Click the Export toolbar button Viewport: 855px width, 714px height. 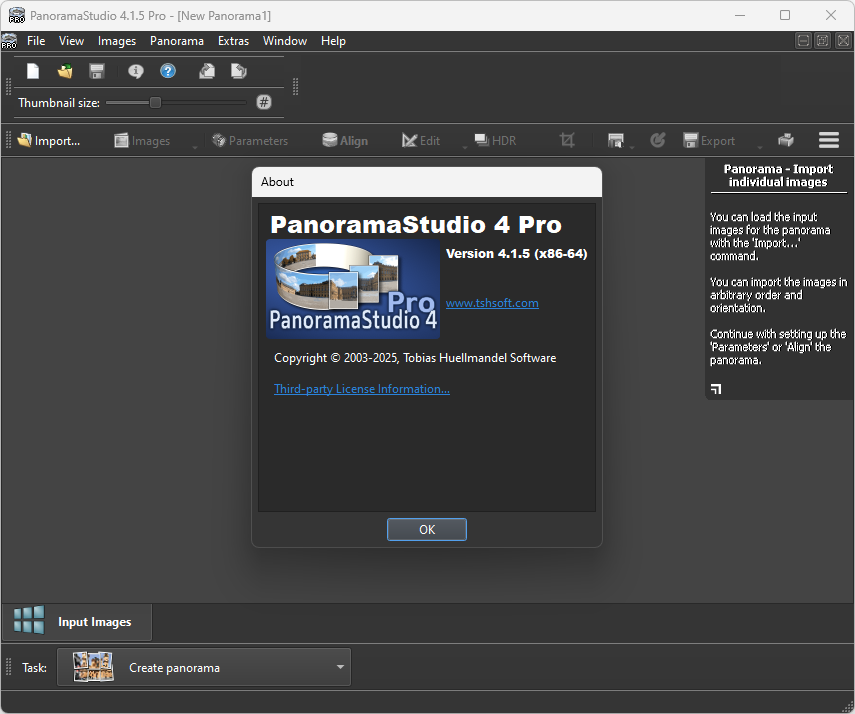click(x=709, y=141)
